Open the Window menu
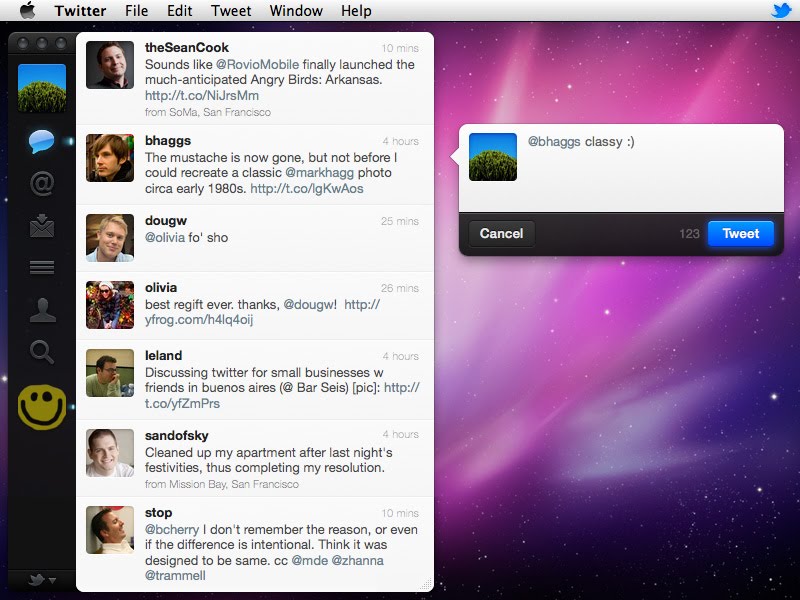The width and height of the screenshot is (800, 600). 296,11
